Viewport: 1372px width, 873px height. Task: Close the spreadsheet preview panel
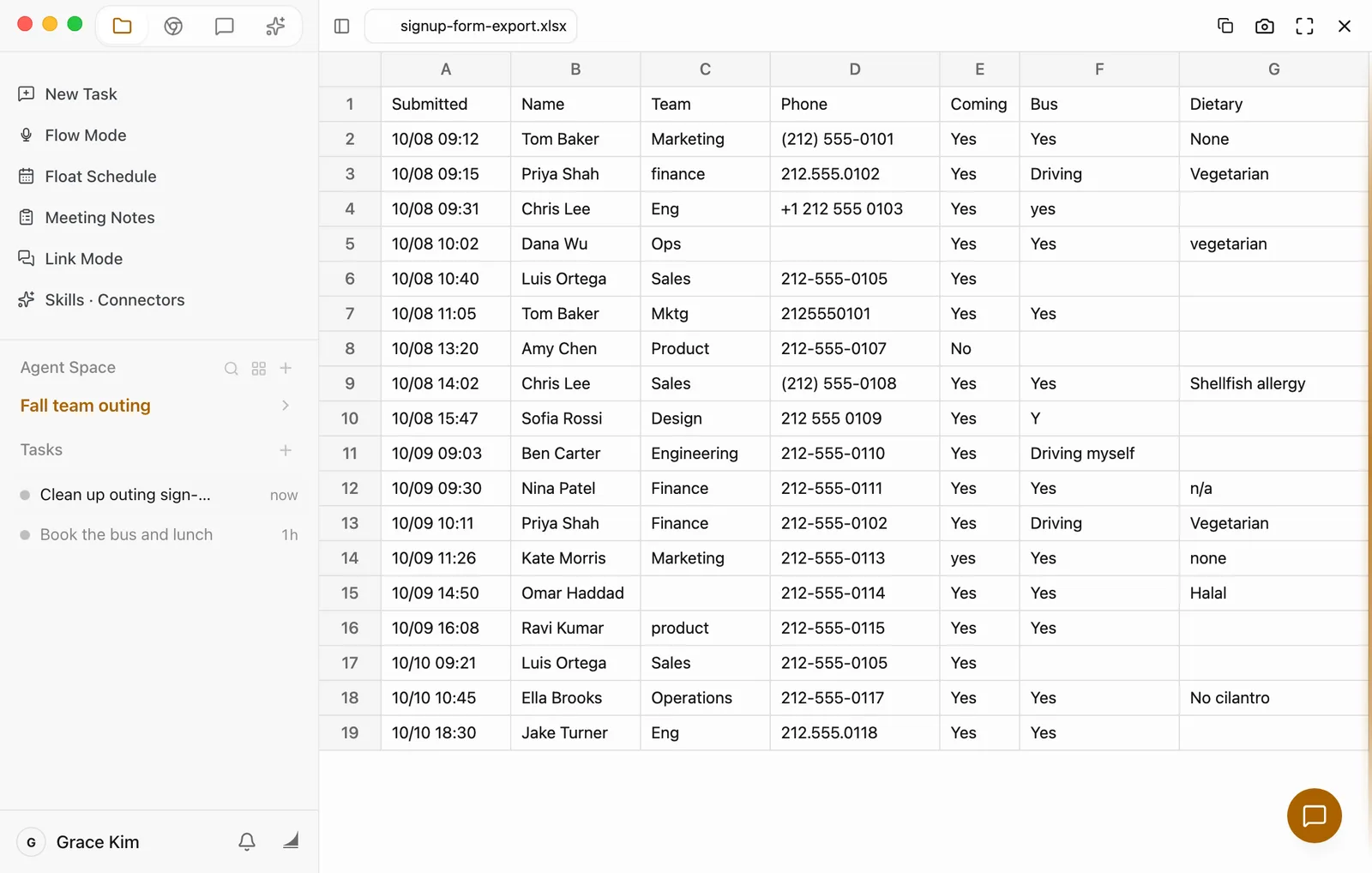1345,26
